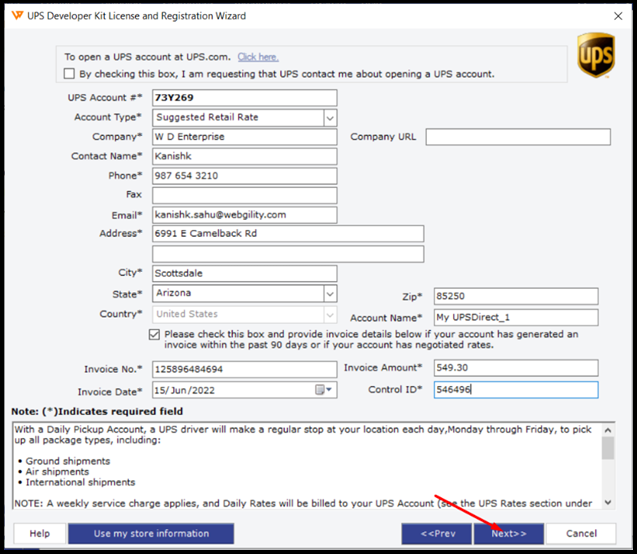Open the disabled Country dropdown
Screen dimensions: 637x554
coord(330,314)
